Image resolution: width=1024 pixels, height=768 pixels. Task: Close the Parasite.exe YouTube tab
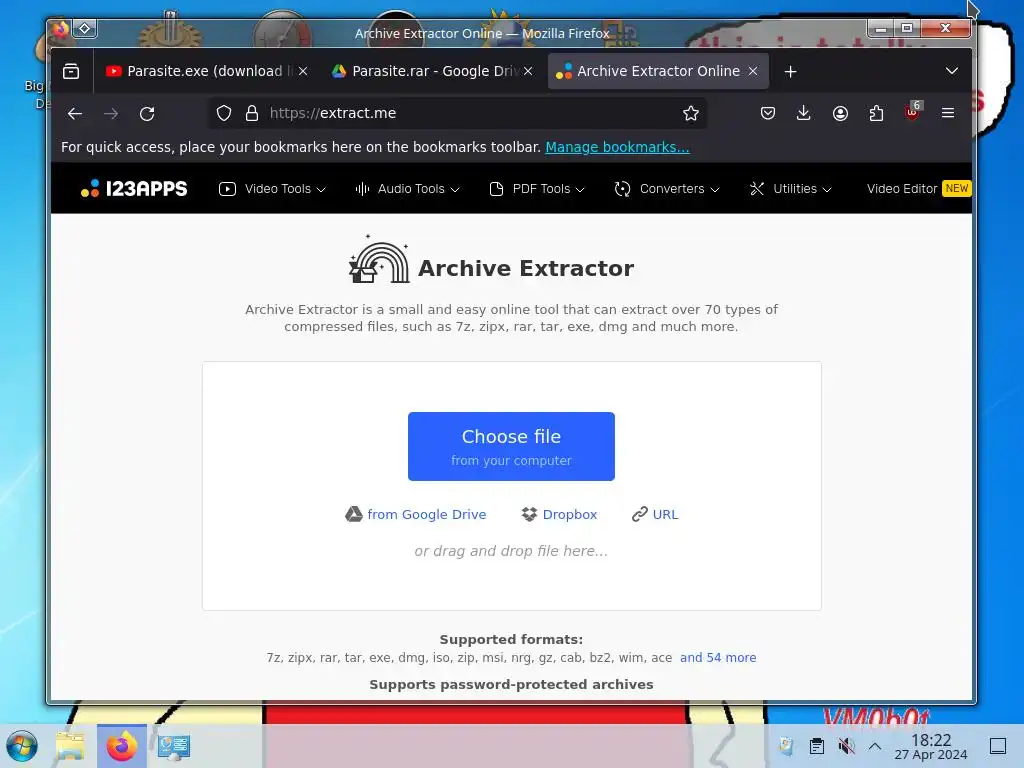(303, 71)
